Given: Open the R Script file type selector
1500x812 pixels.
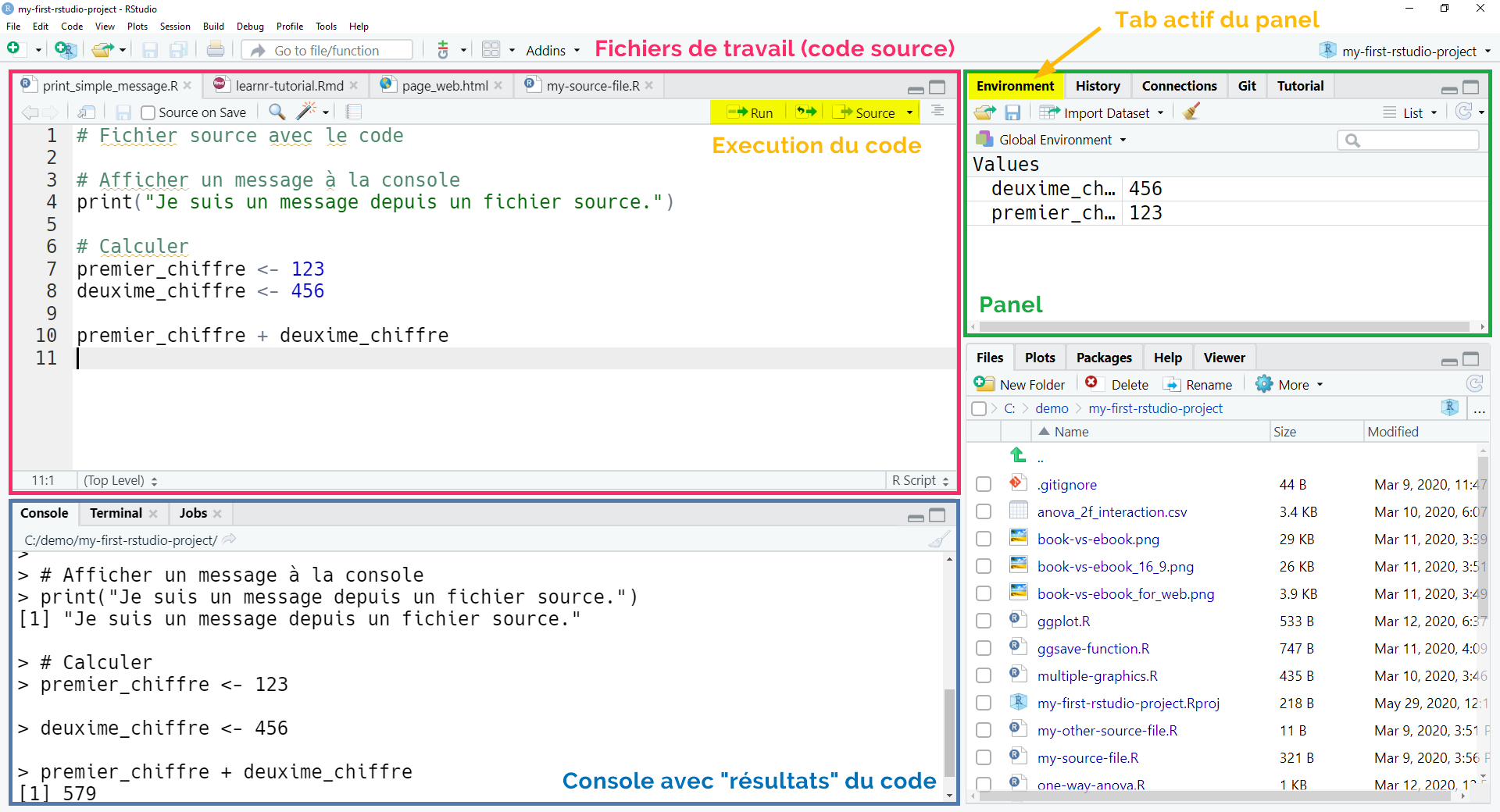Looking at the screenshot, I should 920,481.
